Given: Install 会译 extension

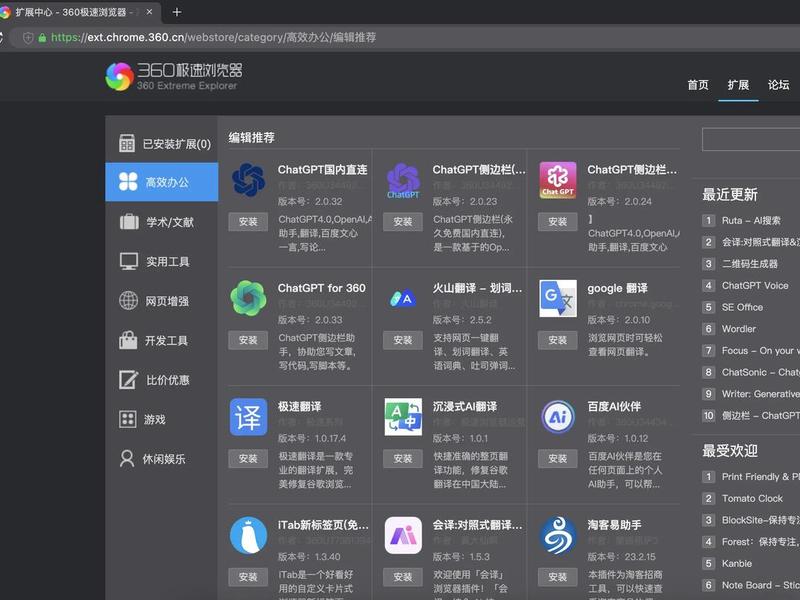Looking at the screenshot, I should coord(403,577).
